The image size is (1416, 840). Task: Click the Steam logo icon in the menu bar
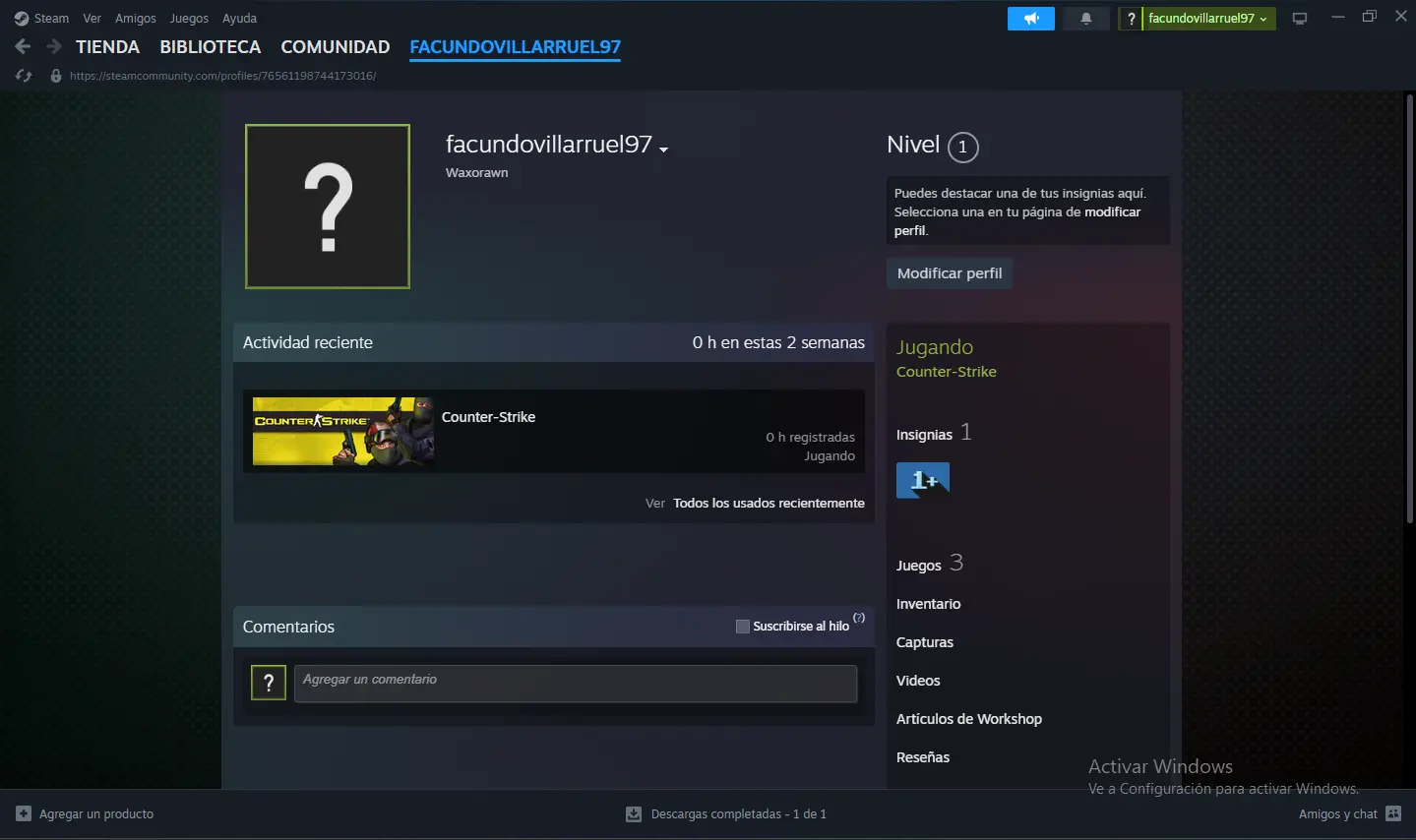(22, 19)
